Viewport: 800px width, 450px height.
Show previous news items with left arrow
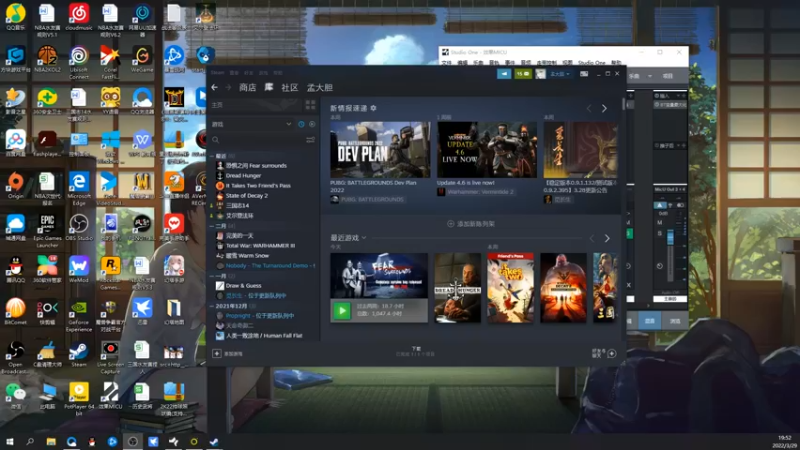click(x=589, y=108)
